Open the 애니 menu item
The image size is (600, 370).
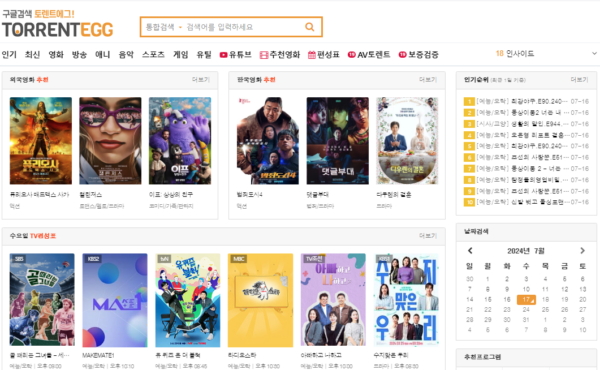pyautogui.click(x=103, y=55)
